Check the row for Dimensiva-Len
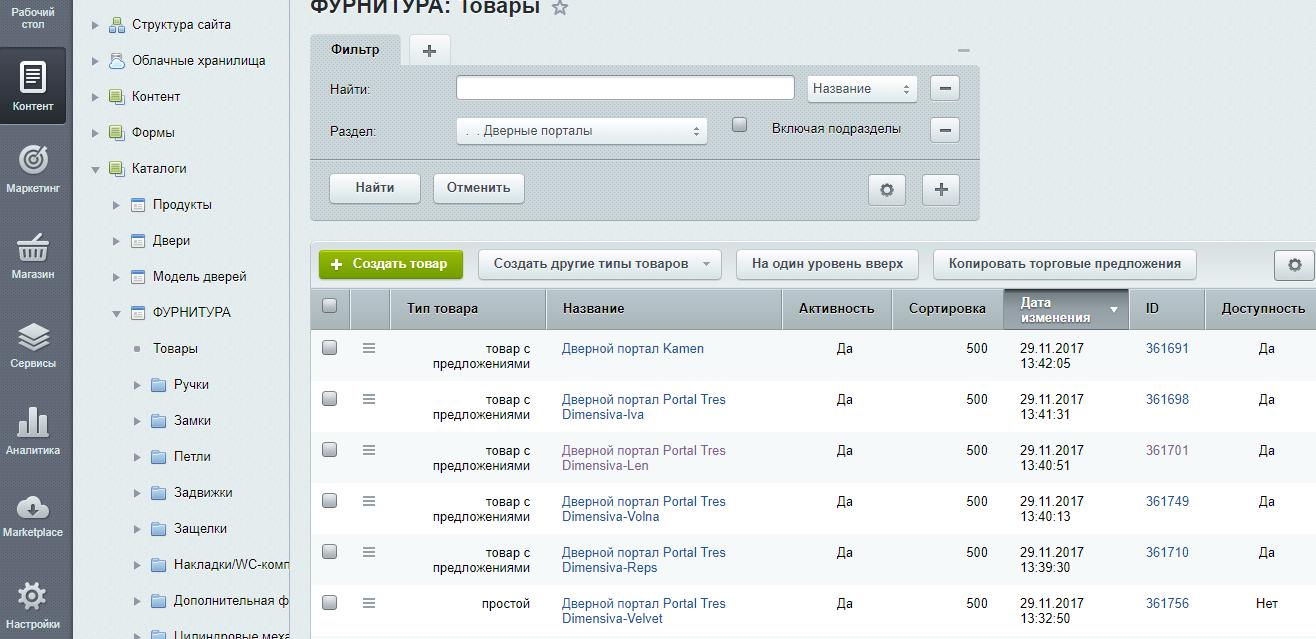The height and width of the screenshot is (639, 1316). point(329,450)
